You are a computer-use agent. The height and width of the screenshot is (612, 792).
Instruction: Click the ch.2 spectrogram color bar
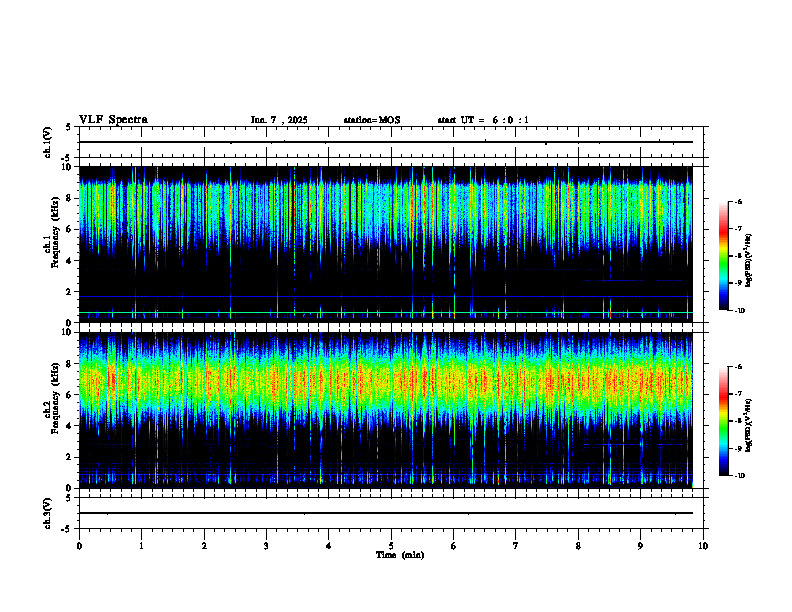point(723,421)
